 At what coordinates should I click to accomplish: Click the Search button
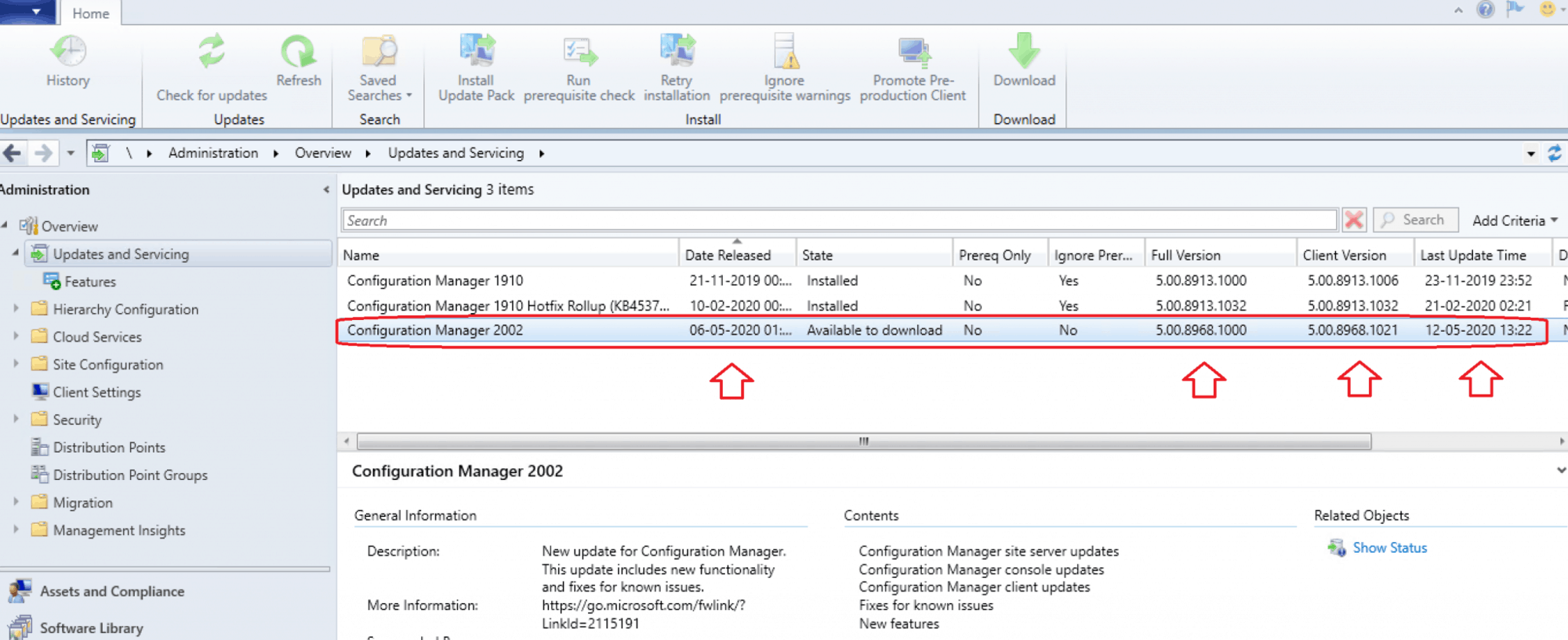click(1416, 220)
